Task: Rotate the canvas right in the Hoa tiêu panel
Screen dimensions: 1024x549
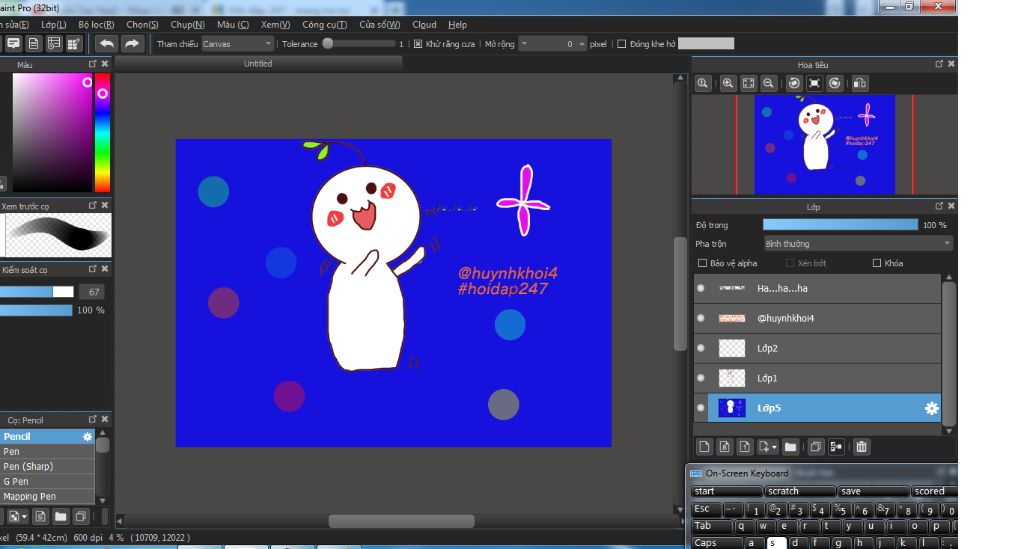Action: click(835, 84)
